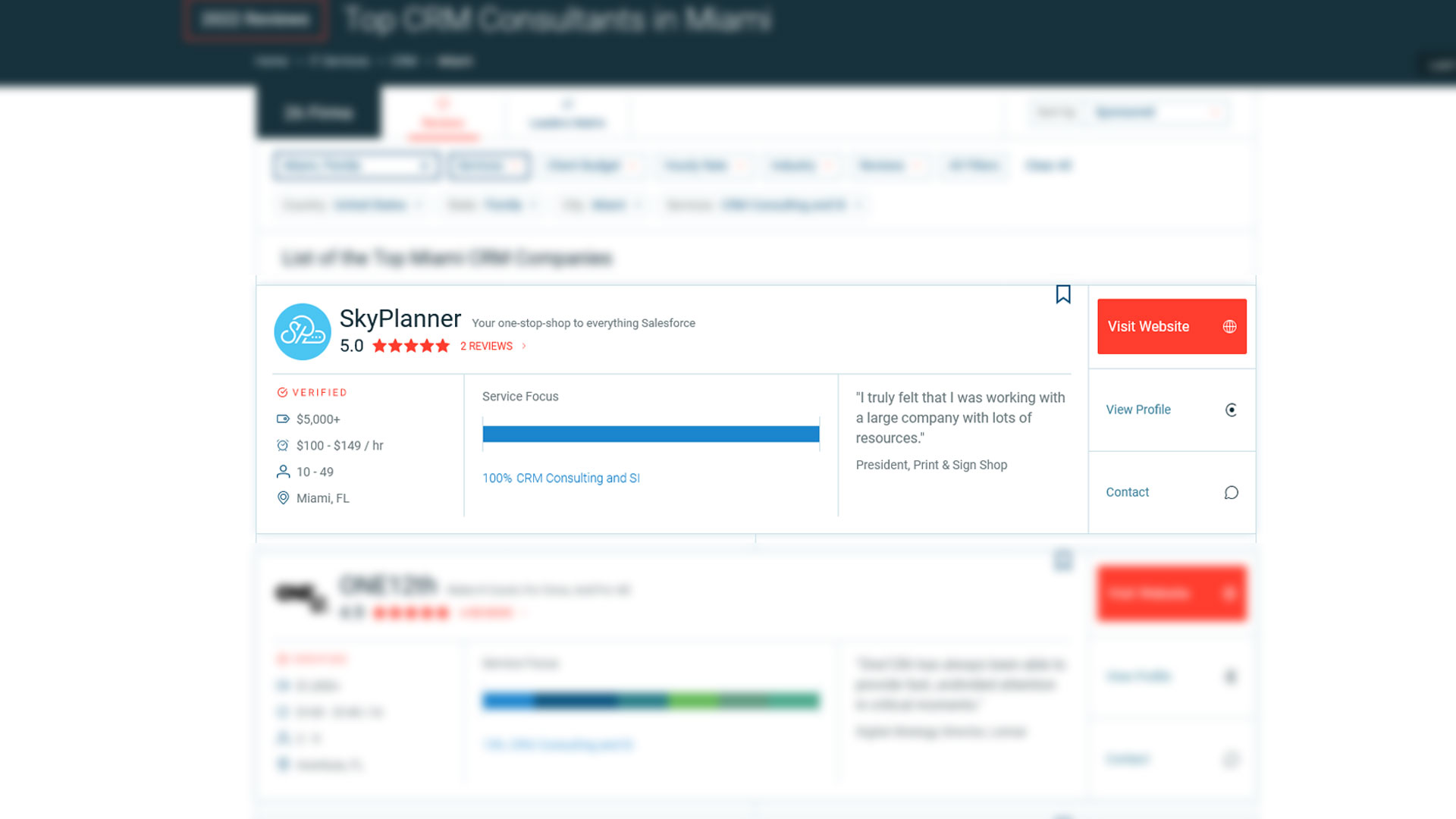Viewport: 1456px width, 819px height.
Task: Click the SkyPlanner company logo icon
Action: (x=301, y=331)
